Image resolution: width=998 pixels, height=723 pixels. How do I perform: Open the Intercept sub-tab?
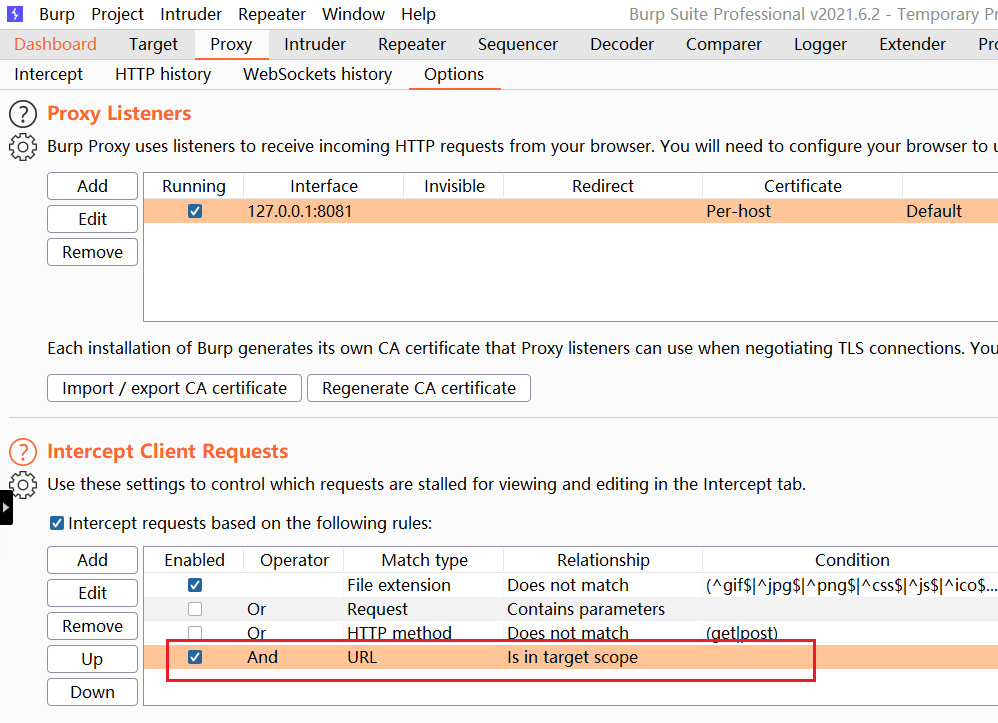click(48, 74)
